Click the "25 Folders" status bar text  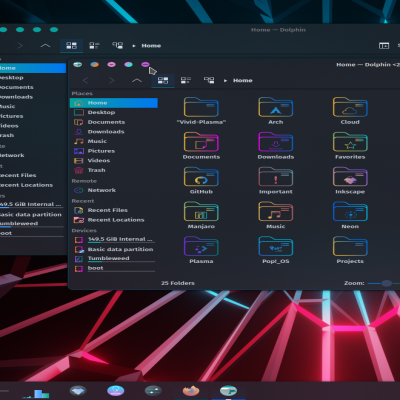(x=178, y=283)
